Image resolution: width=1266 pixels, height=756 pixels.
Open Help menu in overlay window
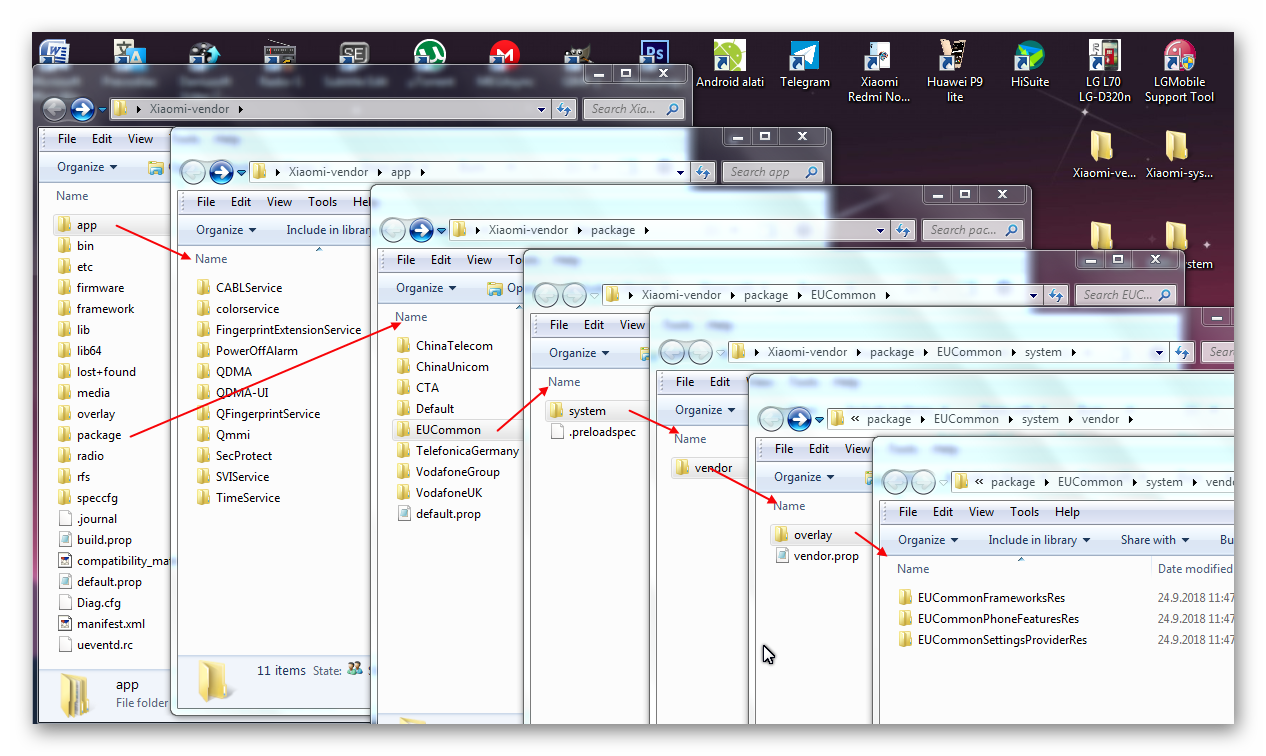coord(1067,512)
